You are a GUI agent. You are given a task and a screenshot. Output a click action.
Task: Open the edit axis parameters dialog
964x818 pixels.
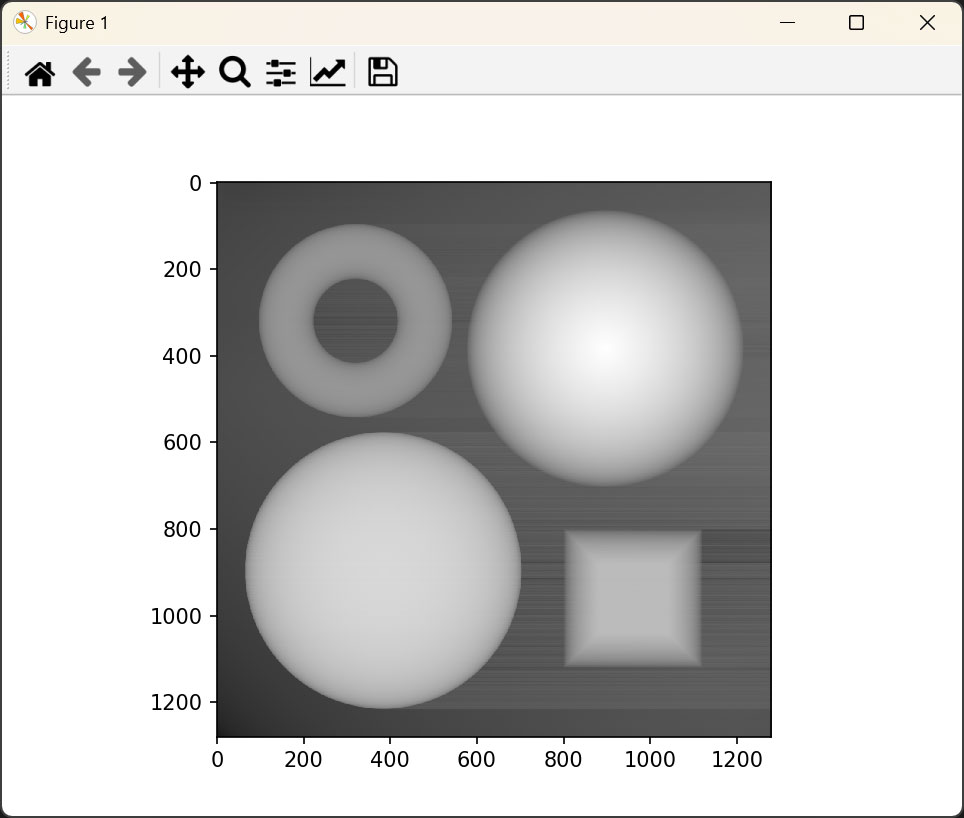coord(328,73)
